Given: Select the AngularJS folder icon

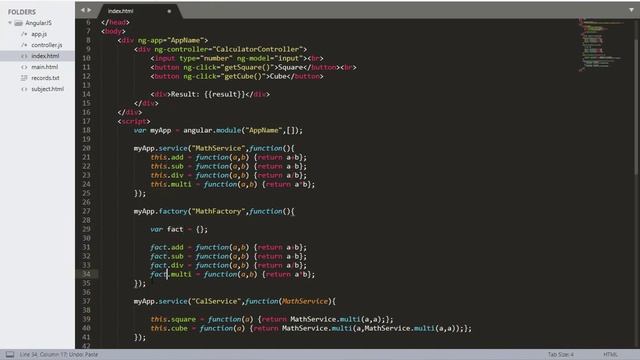Looking at the screenshot, I should [18, 23].
